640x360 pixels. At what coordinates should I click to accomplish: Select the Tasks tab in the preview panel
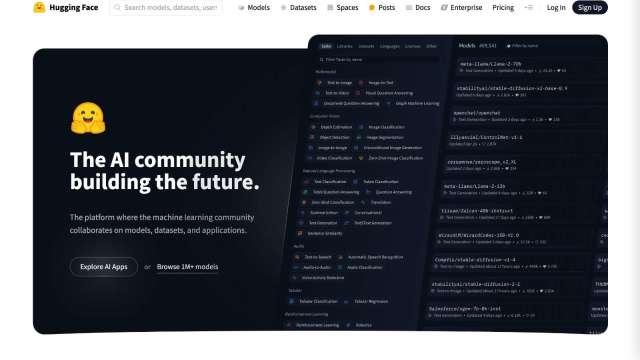tap(326, 46)
